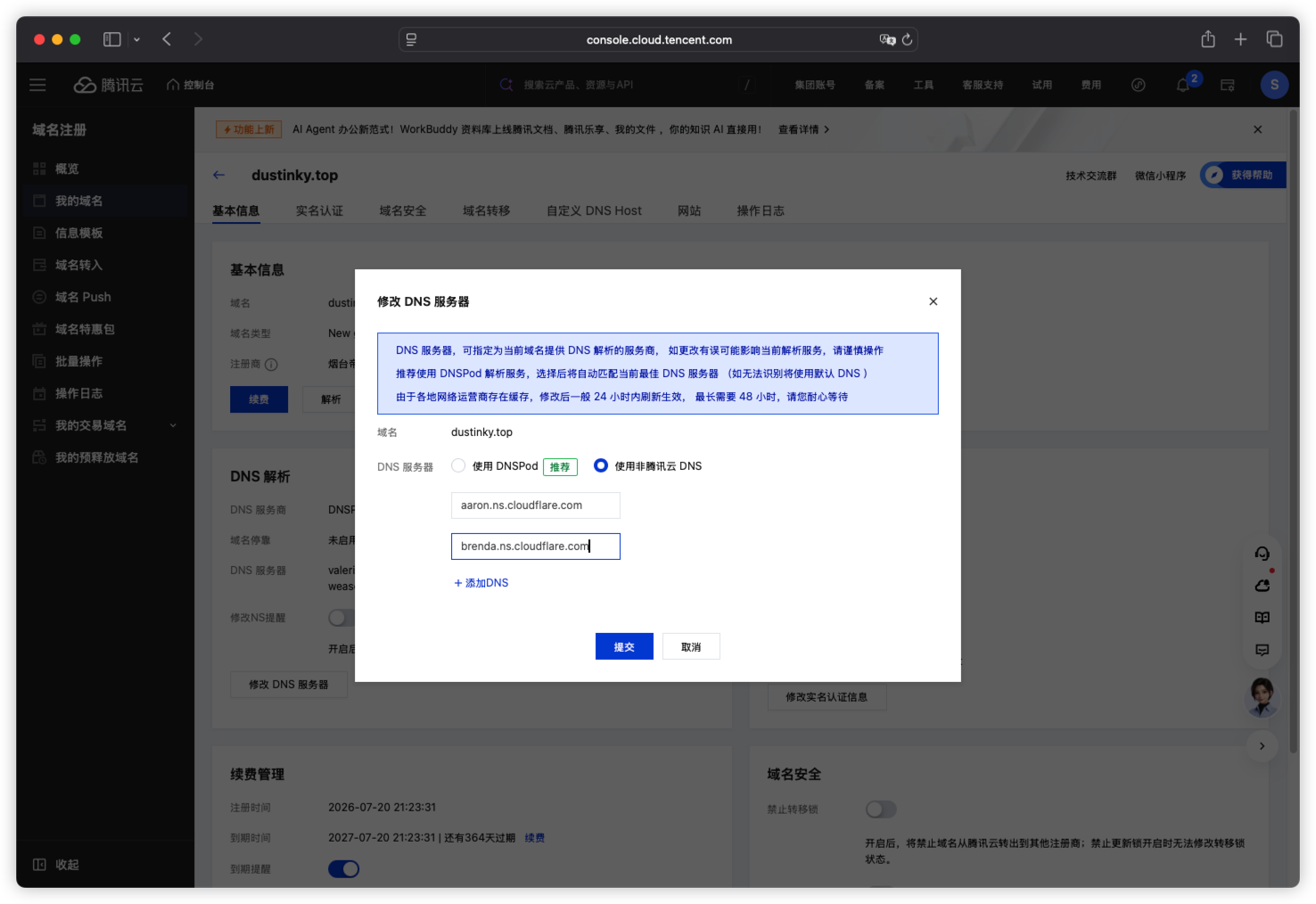
Task: Select 使用 DNSPod radio option
Action: click(458, 465)
